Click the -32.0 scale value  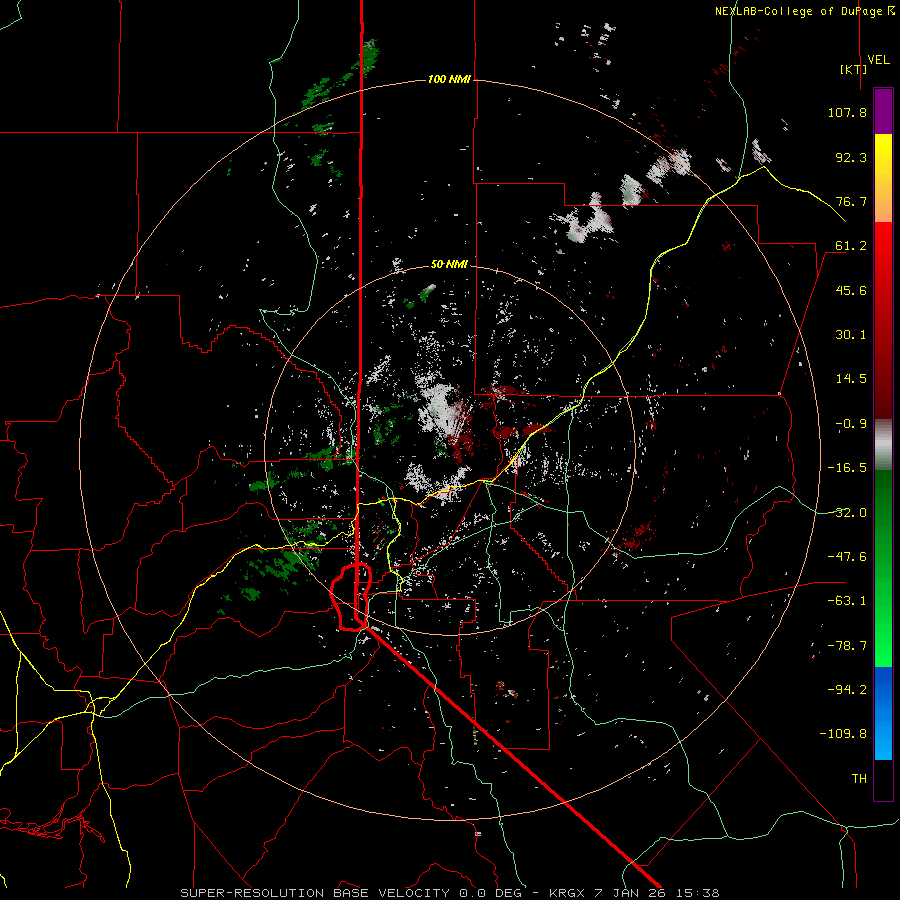(847, 513)
